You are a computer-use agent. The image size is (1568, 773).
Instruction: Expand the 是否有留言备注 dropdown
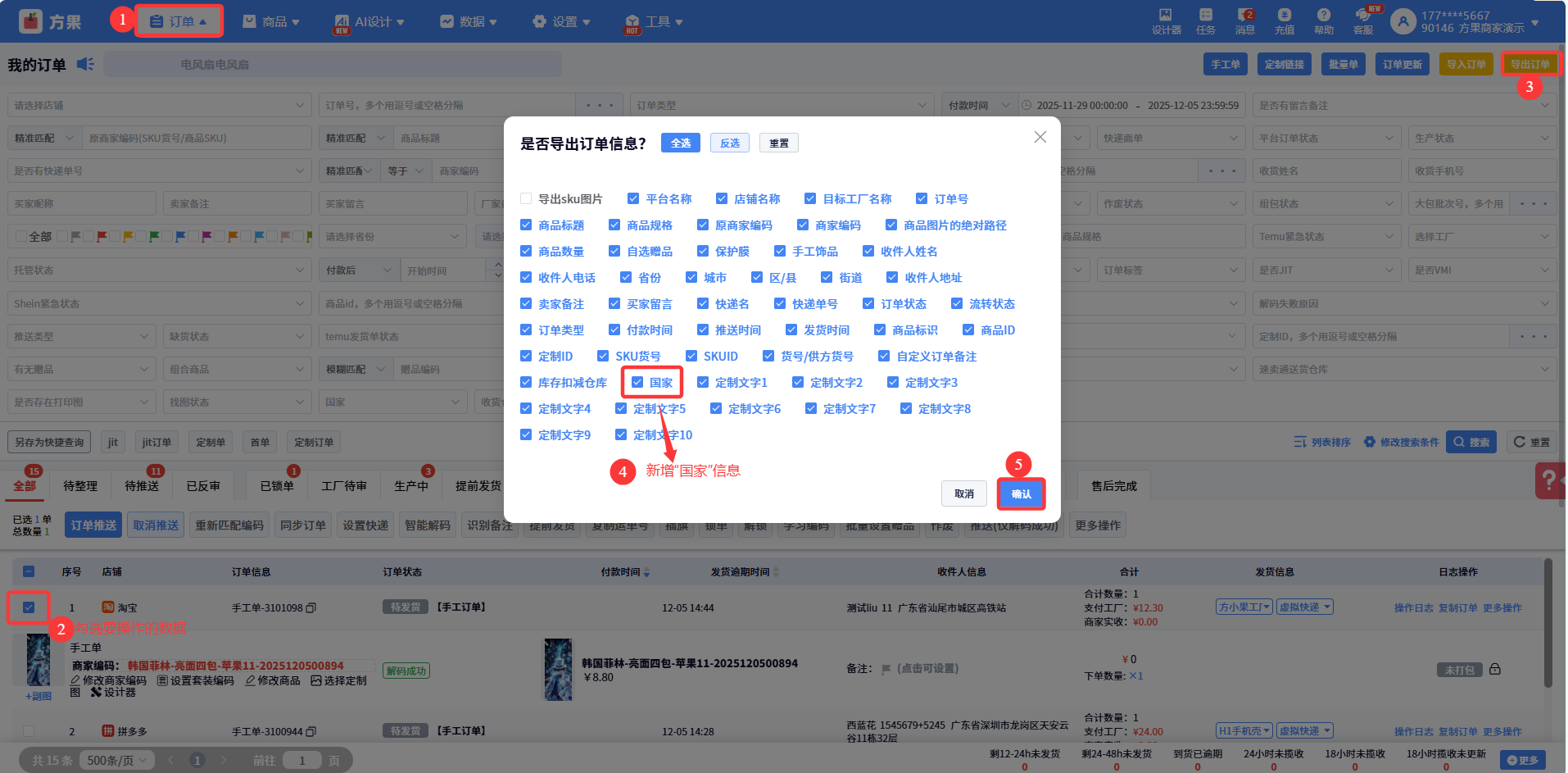click(1405, 105)
